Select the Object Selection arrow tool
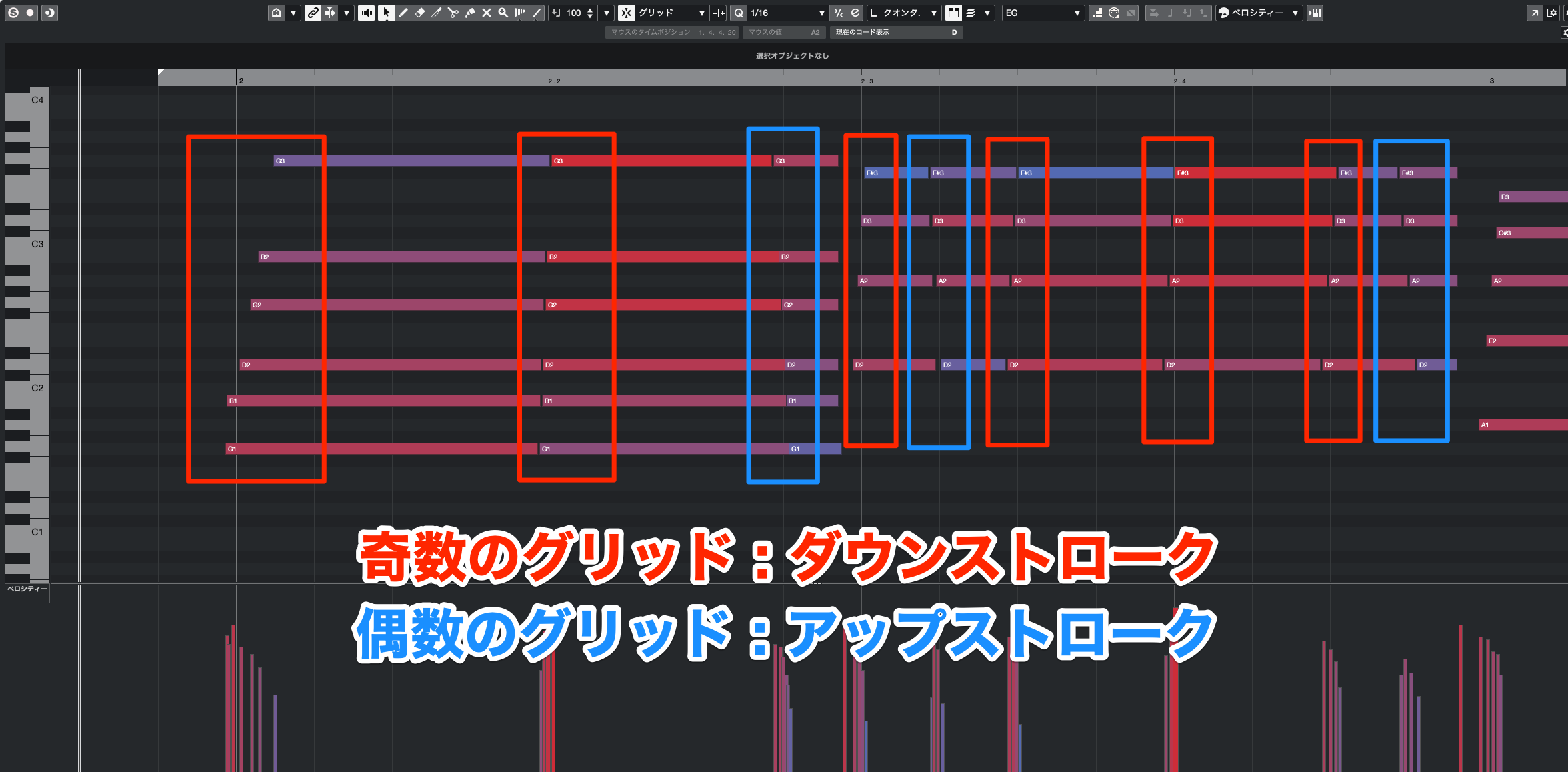The height and width of the screenshot is (772, 1568). 386,13
